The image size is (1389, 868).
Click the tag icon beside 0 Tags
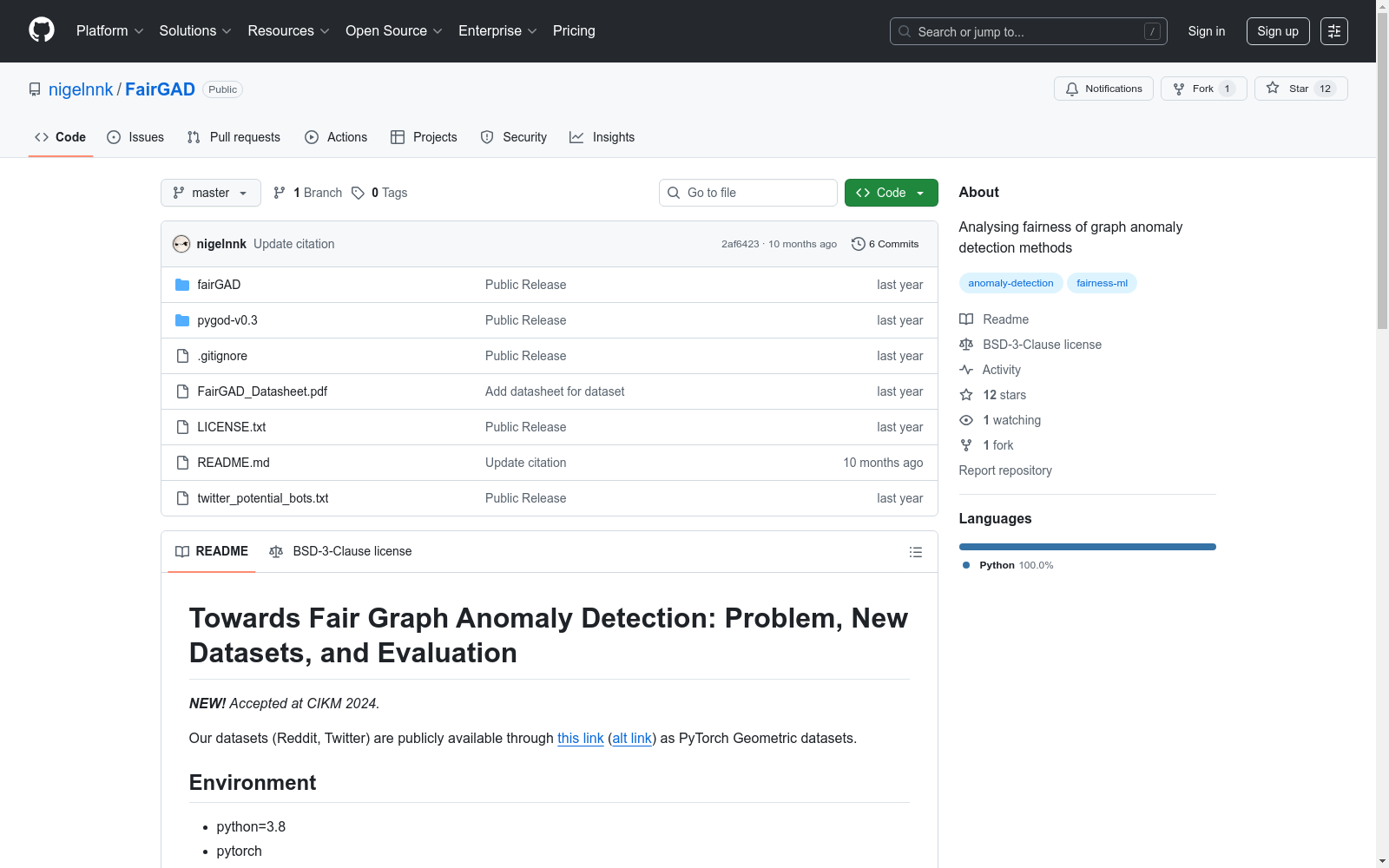[358, 193]
